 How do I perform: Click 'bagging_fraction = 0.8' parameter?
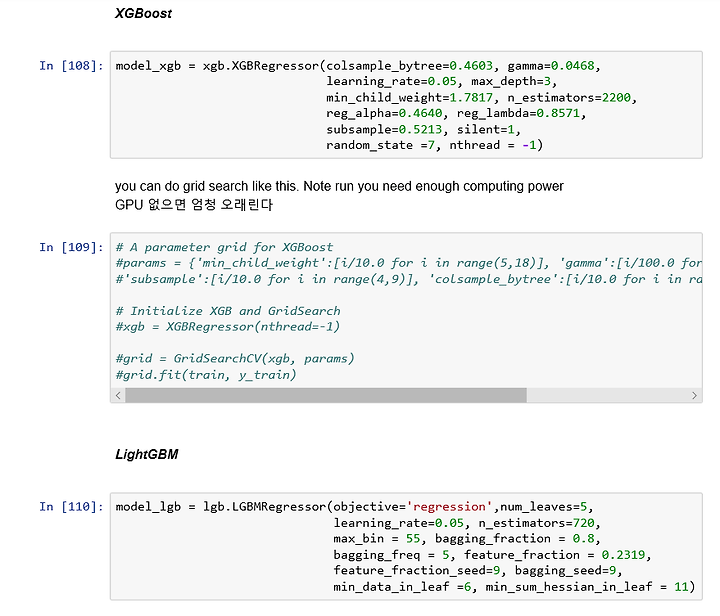click(515, 538)
